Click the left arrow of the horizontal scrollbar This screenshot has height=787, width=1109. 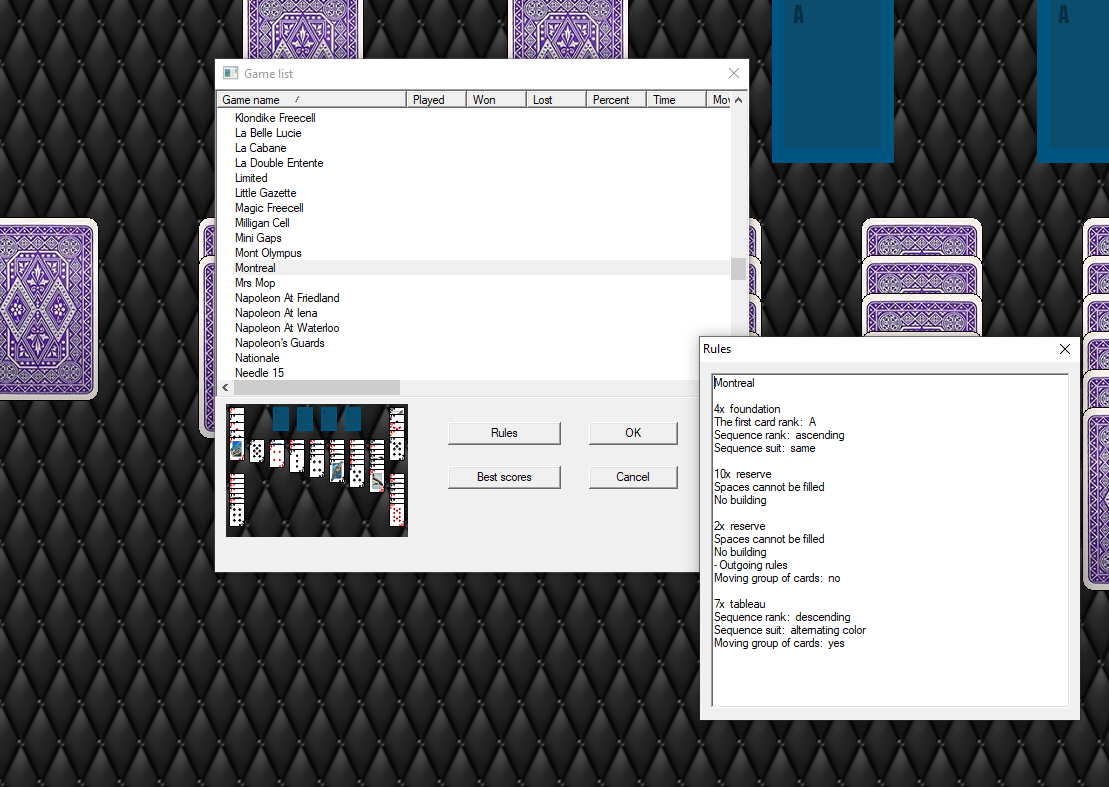pos(224,387)
